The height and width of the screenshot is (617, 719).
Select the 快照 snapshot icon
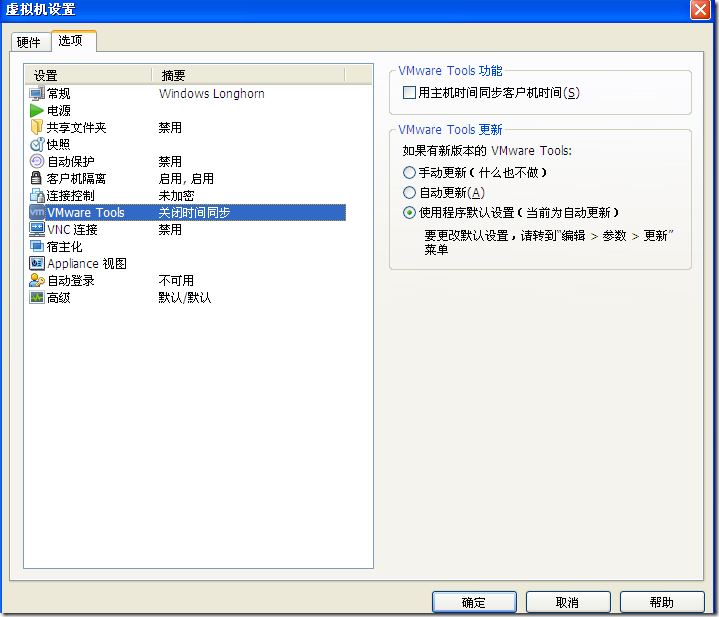pyautogui.click(x=37, y=144)
